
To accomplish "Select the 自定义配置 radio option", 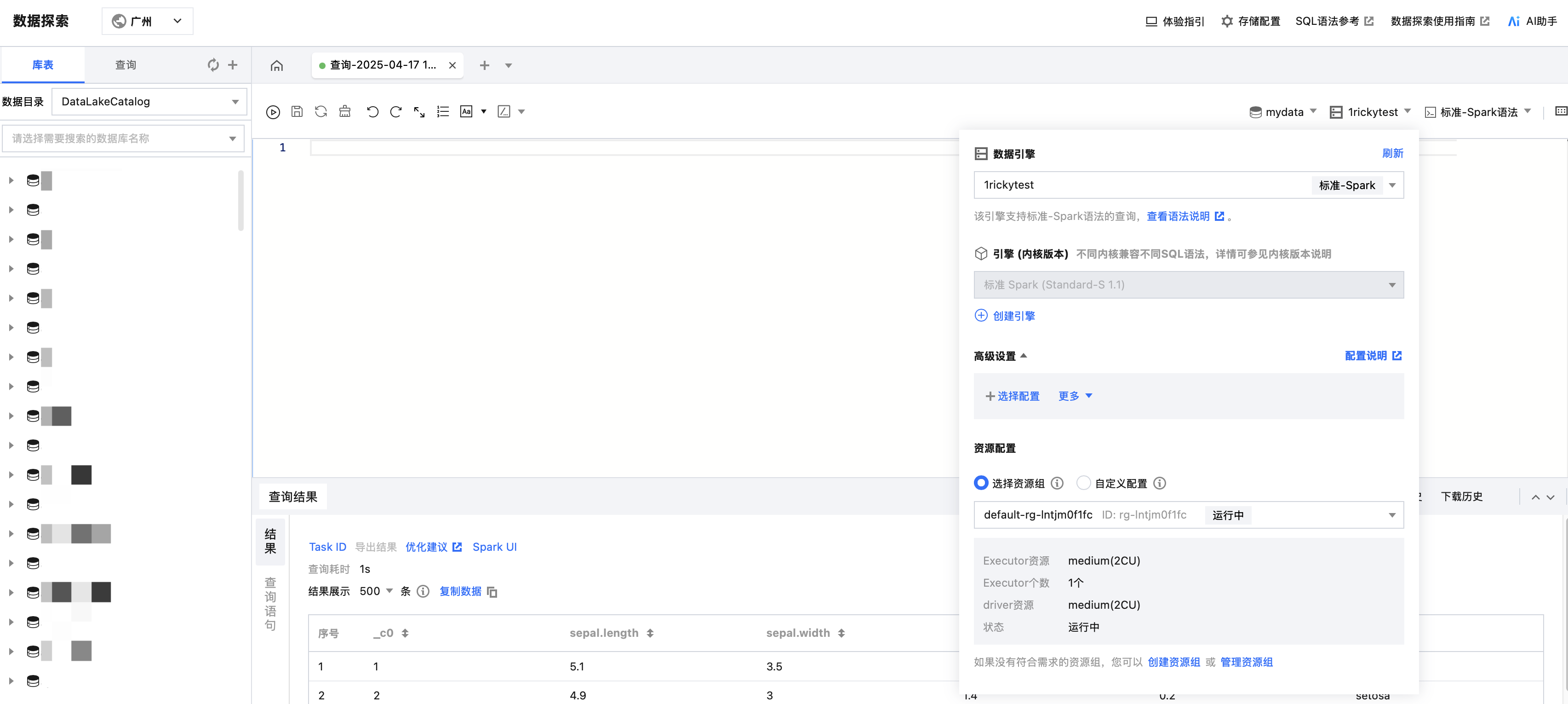I will coord(1083,483).
